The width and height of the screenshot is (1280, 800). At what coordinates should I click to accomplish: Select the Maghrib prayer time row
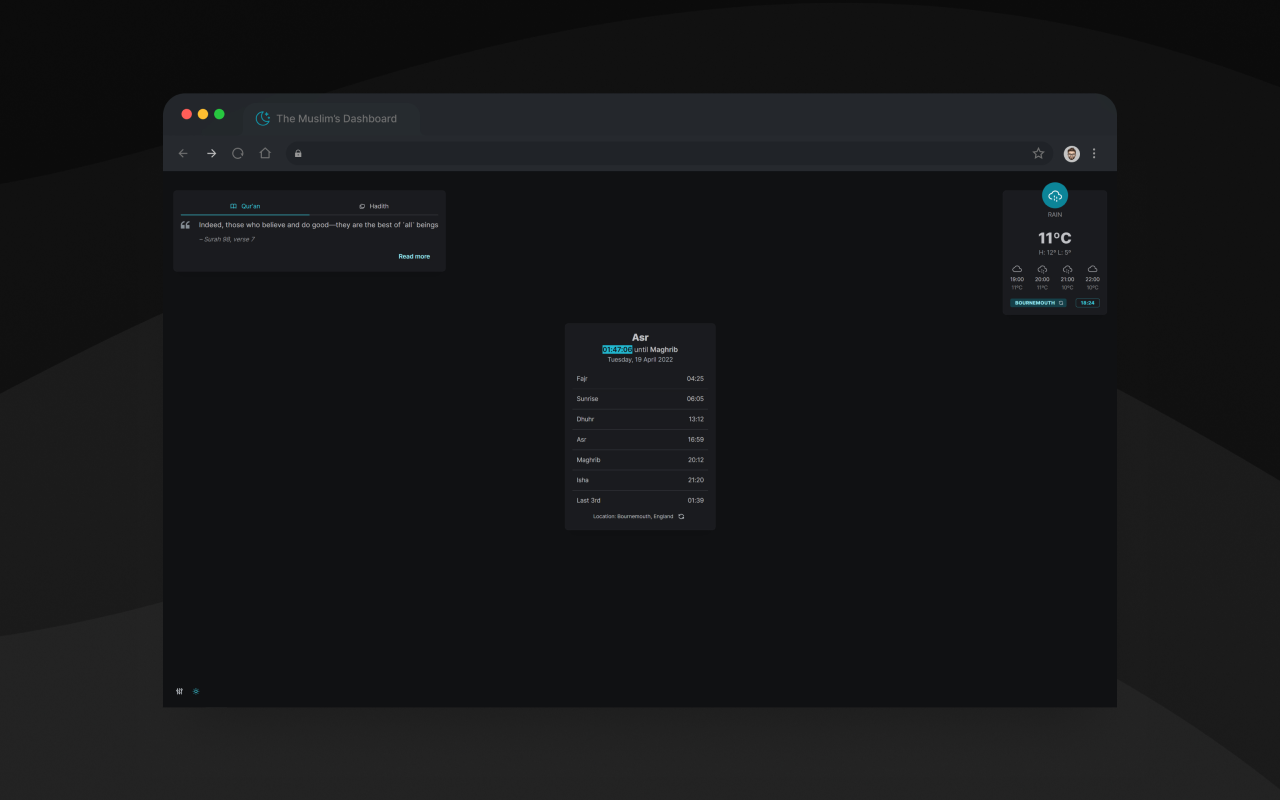pyautogui.click(x=640, y=460)
